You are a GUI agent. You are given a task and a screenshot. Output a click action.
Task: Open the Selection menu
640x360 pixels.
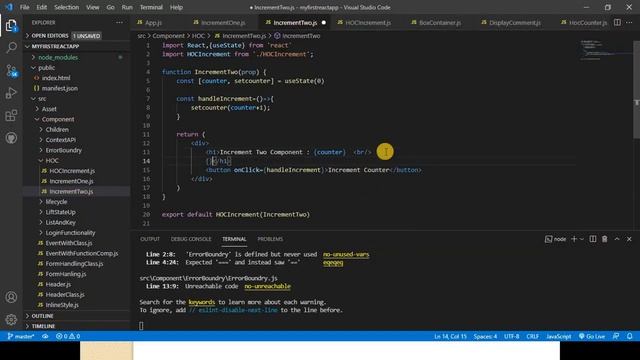[66, 7]
